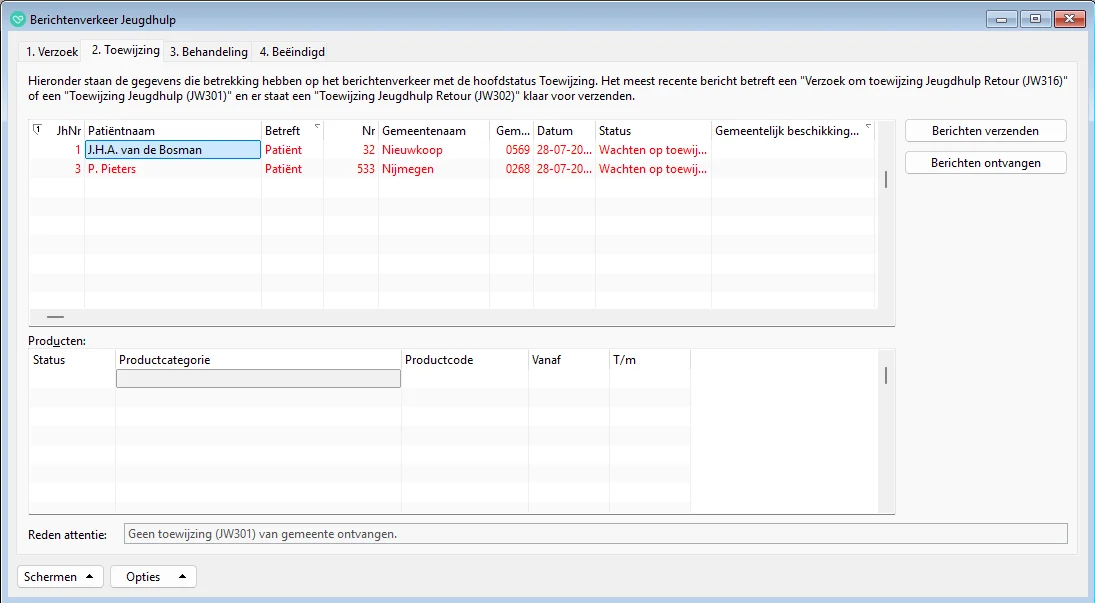Click the up arrow on Schermen button
The width and height of the screenshot is (1095, 603).
(x=89, y=577)
